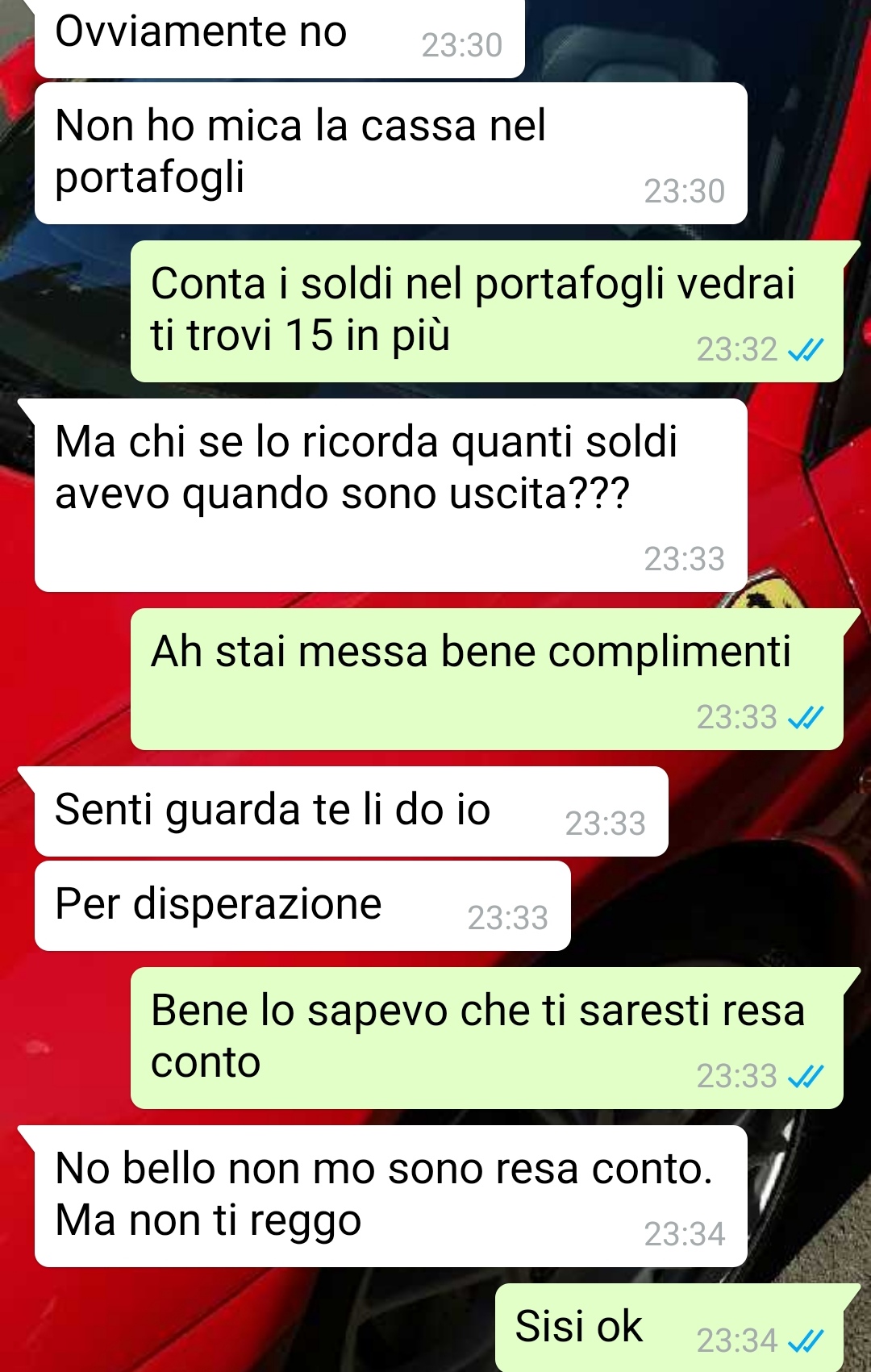This screenshot has width=871, height=1372.
Task: Tap blue ticks beside 'Sisi ok' message
Action: coord(805,1341)
